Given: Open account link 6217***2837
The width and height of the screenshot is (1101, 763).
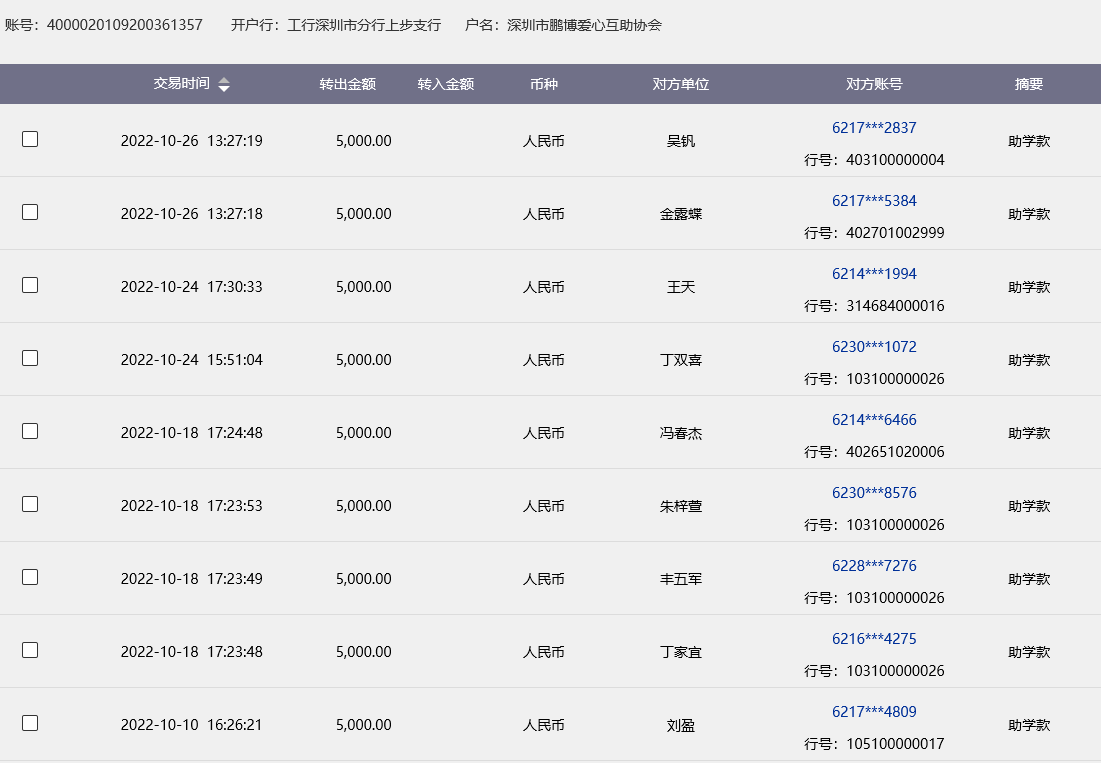Looking at the screenshot, I should coord(874,128).
